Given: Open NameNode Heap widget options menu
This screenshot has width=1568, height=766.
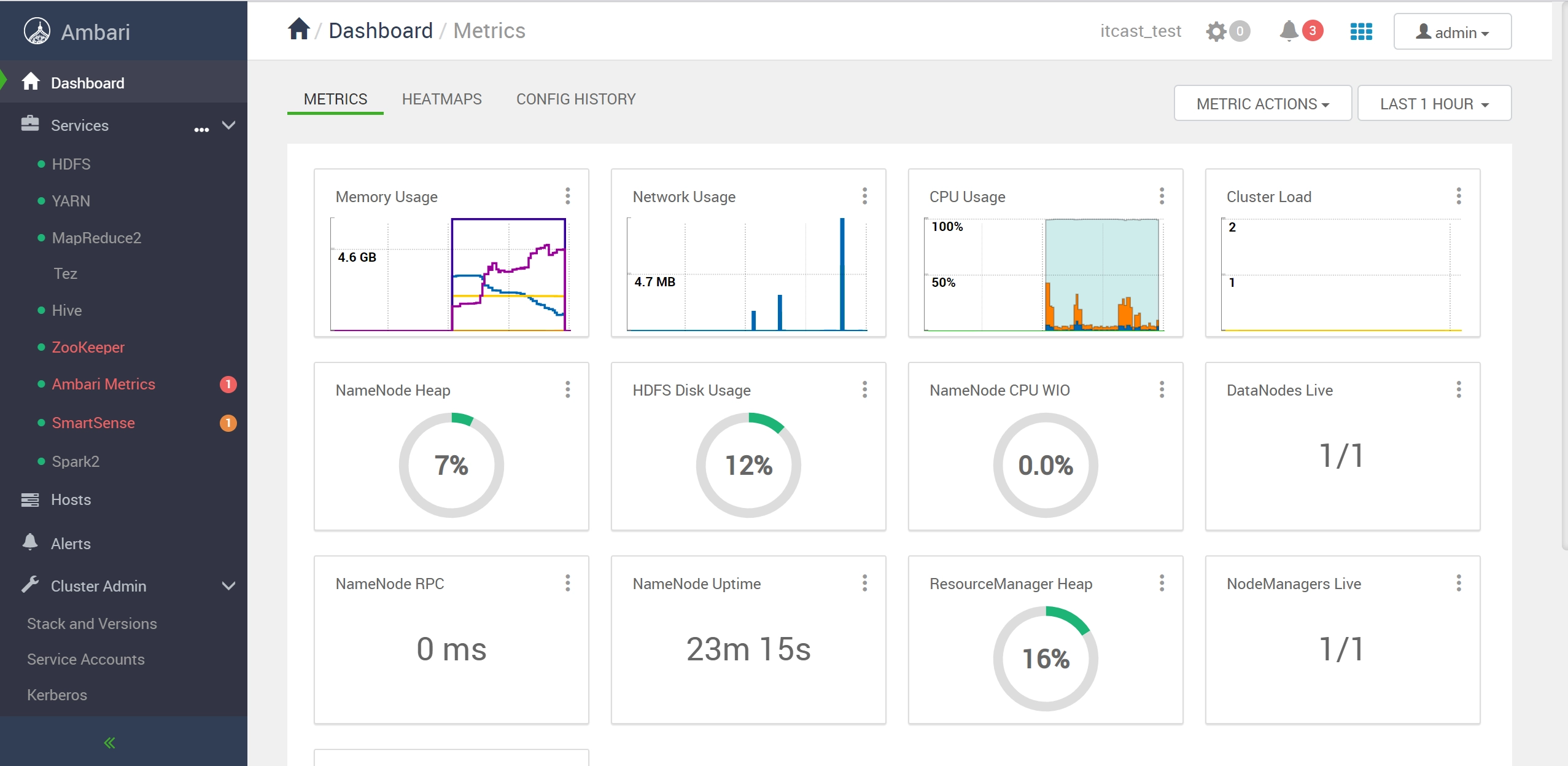Looking at the screenshot, I should (568, 389).
